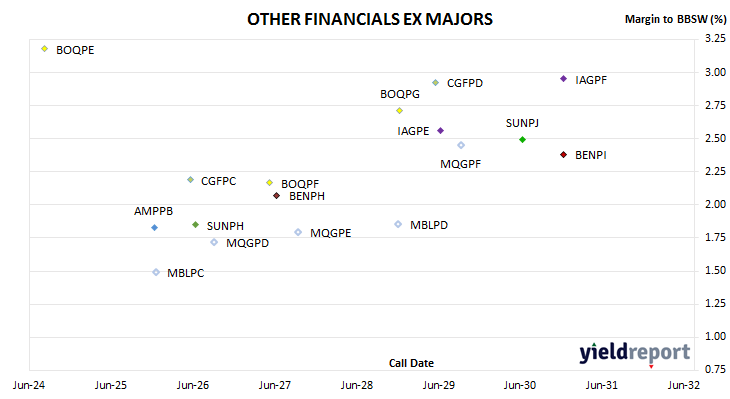The height and width of the screenshot is (399, 730).
Task: Click the Call Date axis label
Action: click(x=411, y=363)
